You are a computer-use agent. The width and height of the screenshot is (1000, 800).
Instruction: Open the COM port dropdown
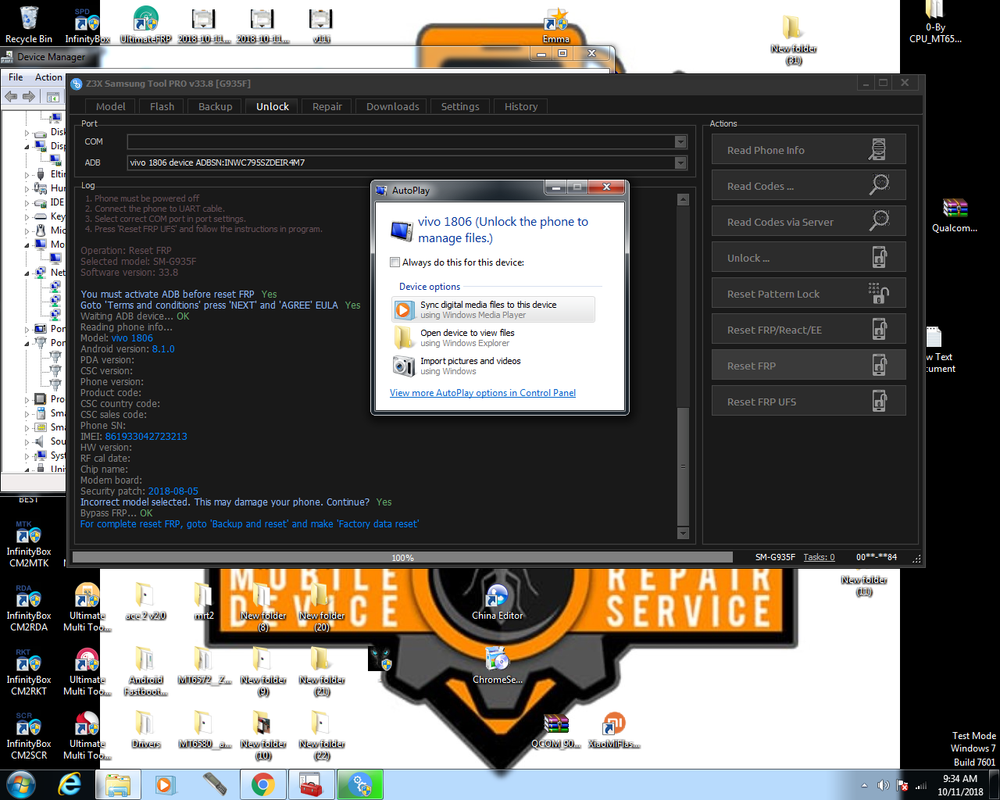pyautogui.click(x=680, y=142)
